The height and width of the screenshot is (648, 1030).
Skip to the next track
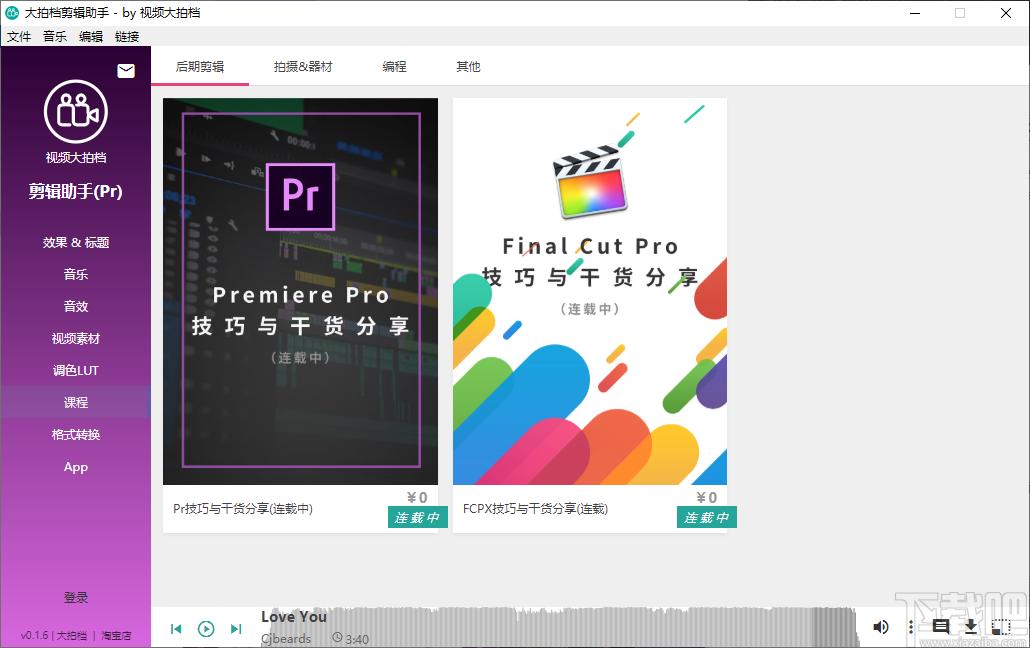pyautogui.click(x=236, y=629)
